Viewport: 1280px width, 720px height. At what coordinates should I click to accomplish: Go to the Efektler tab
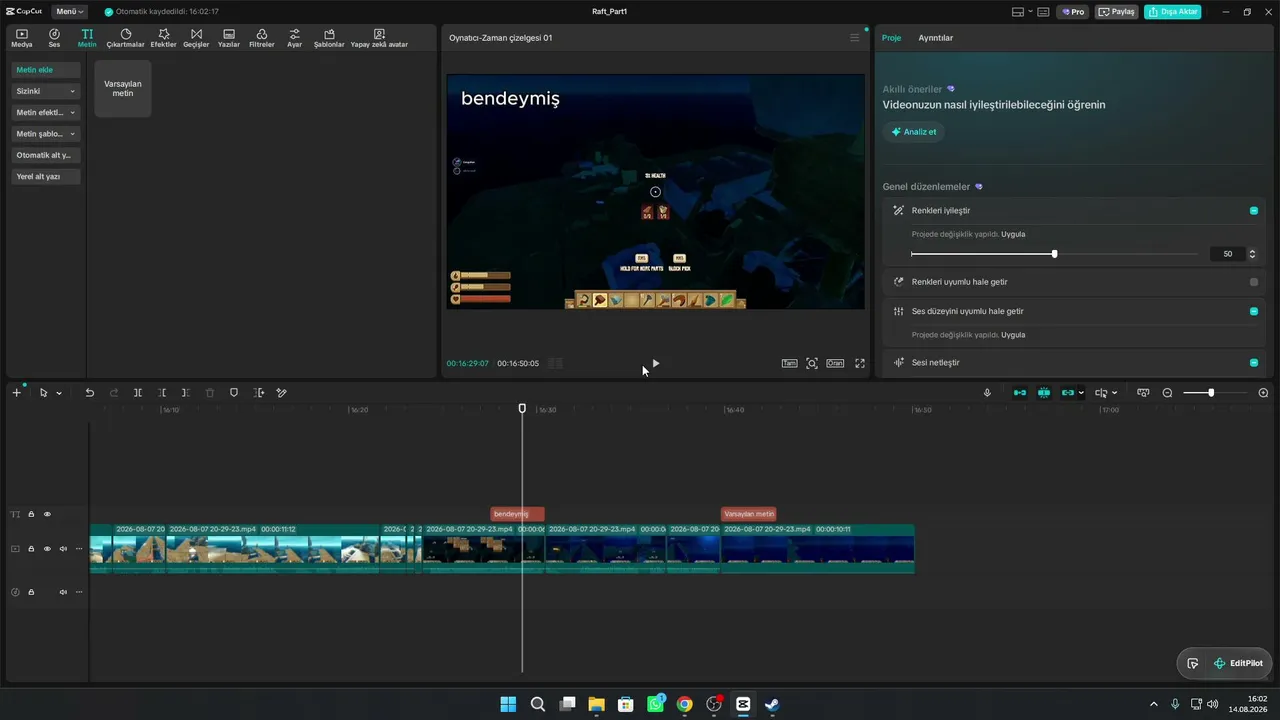(164, 38)
